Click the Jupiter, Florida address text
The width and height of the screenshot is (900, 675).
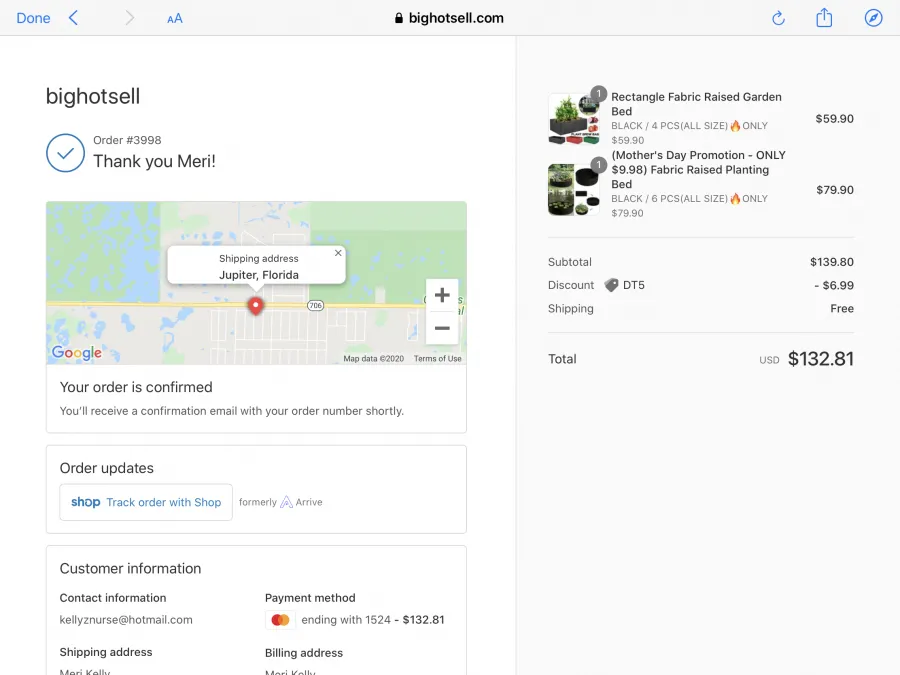click(x=259, y=275)
